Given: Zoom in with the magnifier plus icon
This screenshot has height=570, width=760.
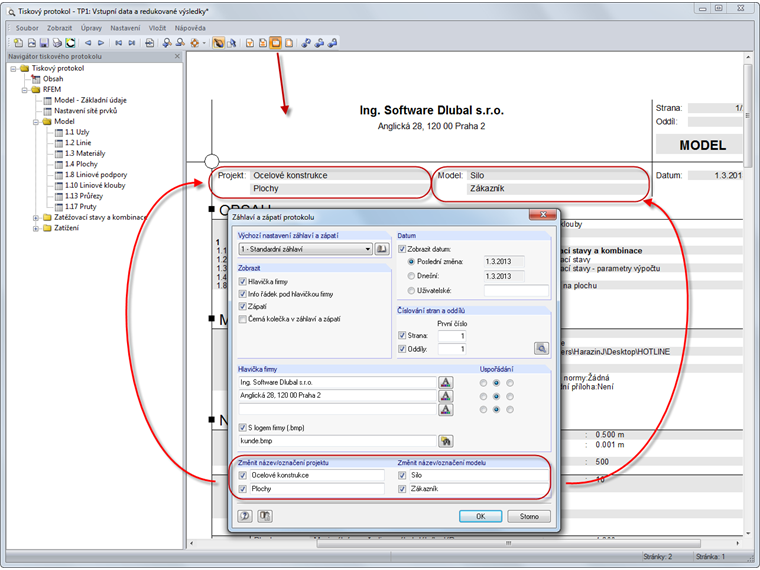Looking at the screenshot, I should coord(167,43).
